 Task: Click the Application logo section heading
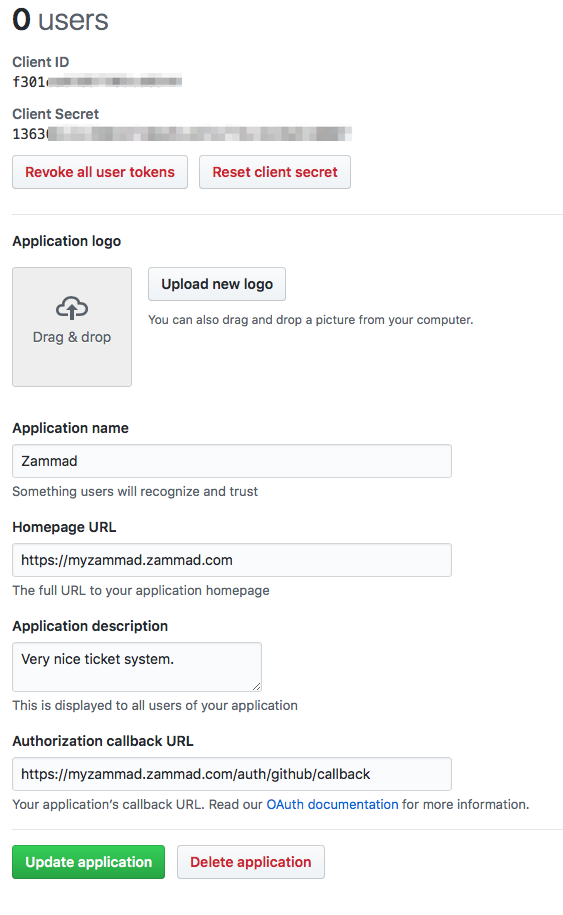[67, 241]
